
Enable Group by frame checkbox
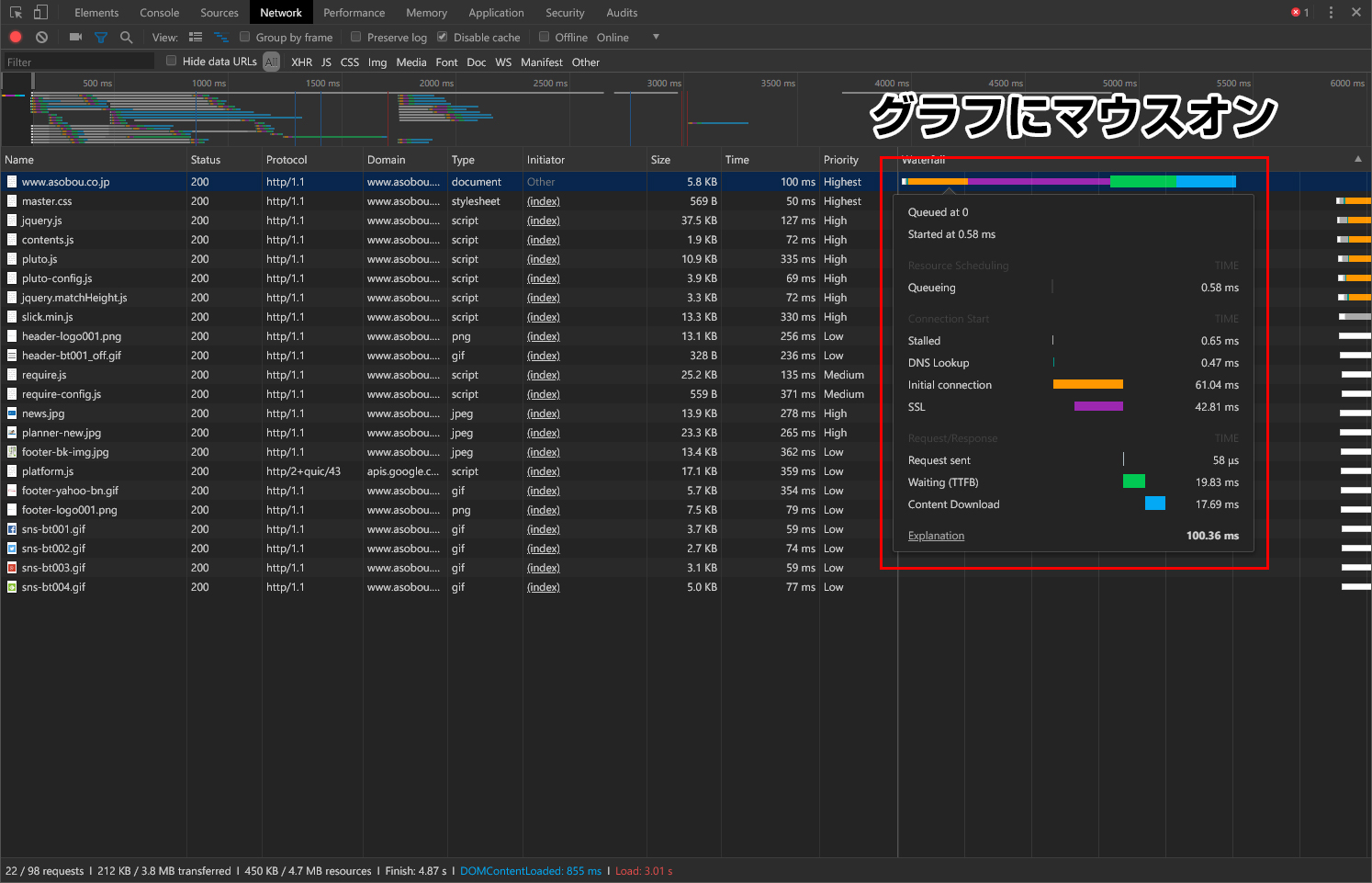coord(245,37)
